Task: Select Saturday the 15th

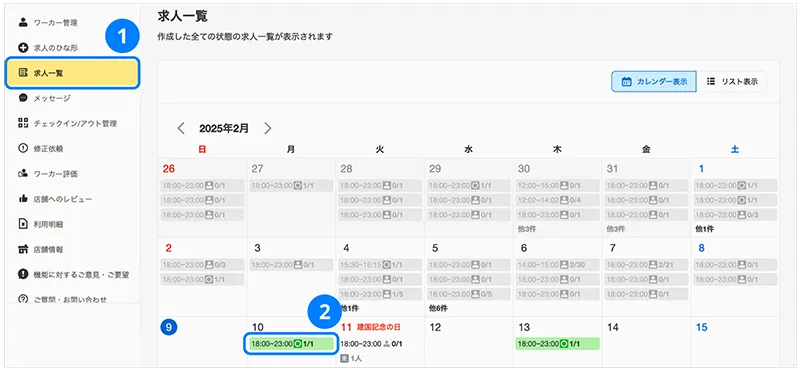Action: [702, 327]
